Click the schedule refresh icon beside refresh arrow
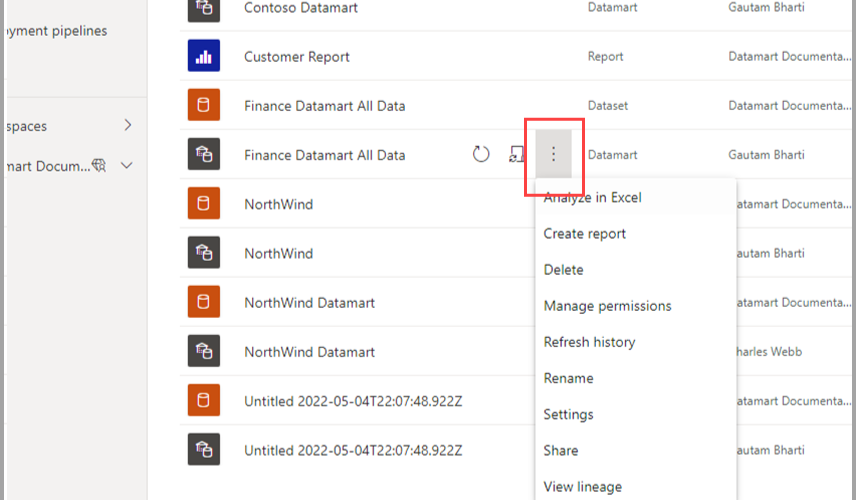Image resolution: width=856 pixels, height=500 pixels. 516,154
